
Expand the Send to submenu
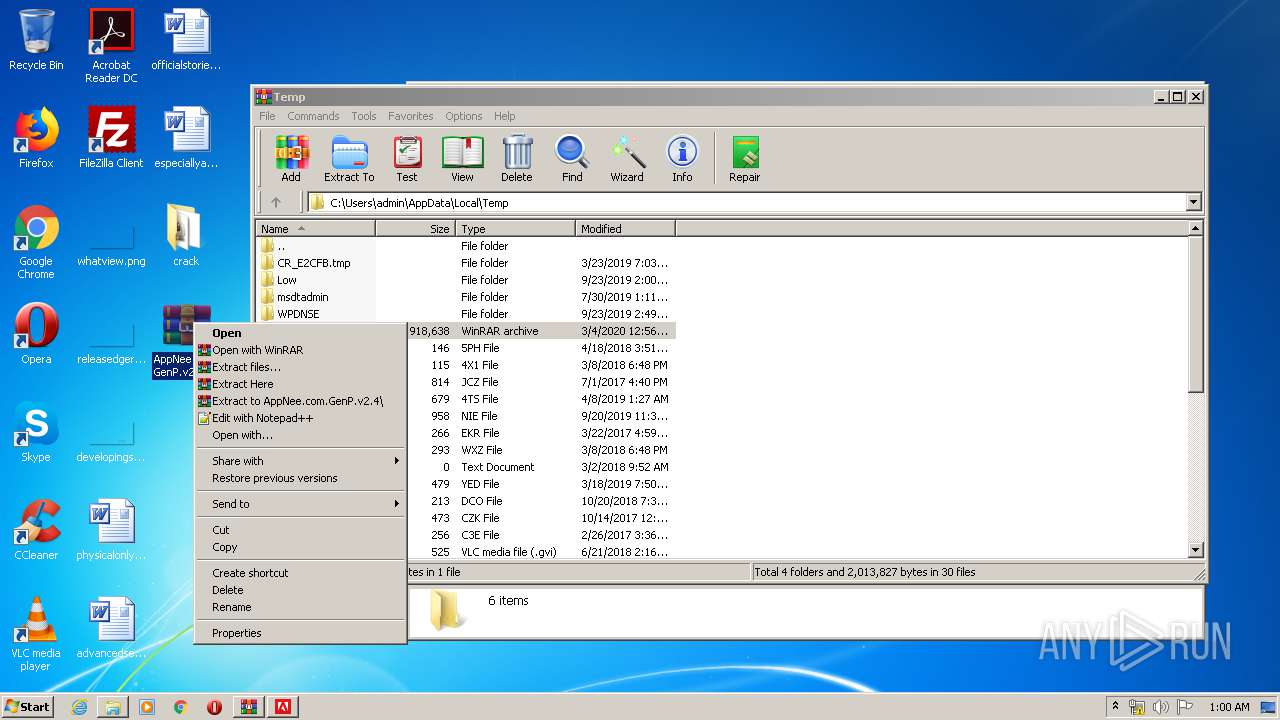click(x=300, y=504)
